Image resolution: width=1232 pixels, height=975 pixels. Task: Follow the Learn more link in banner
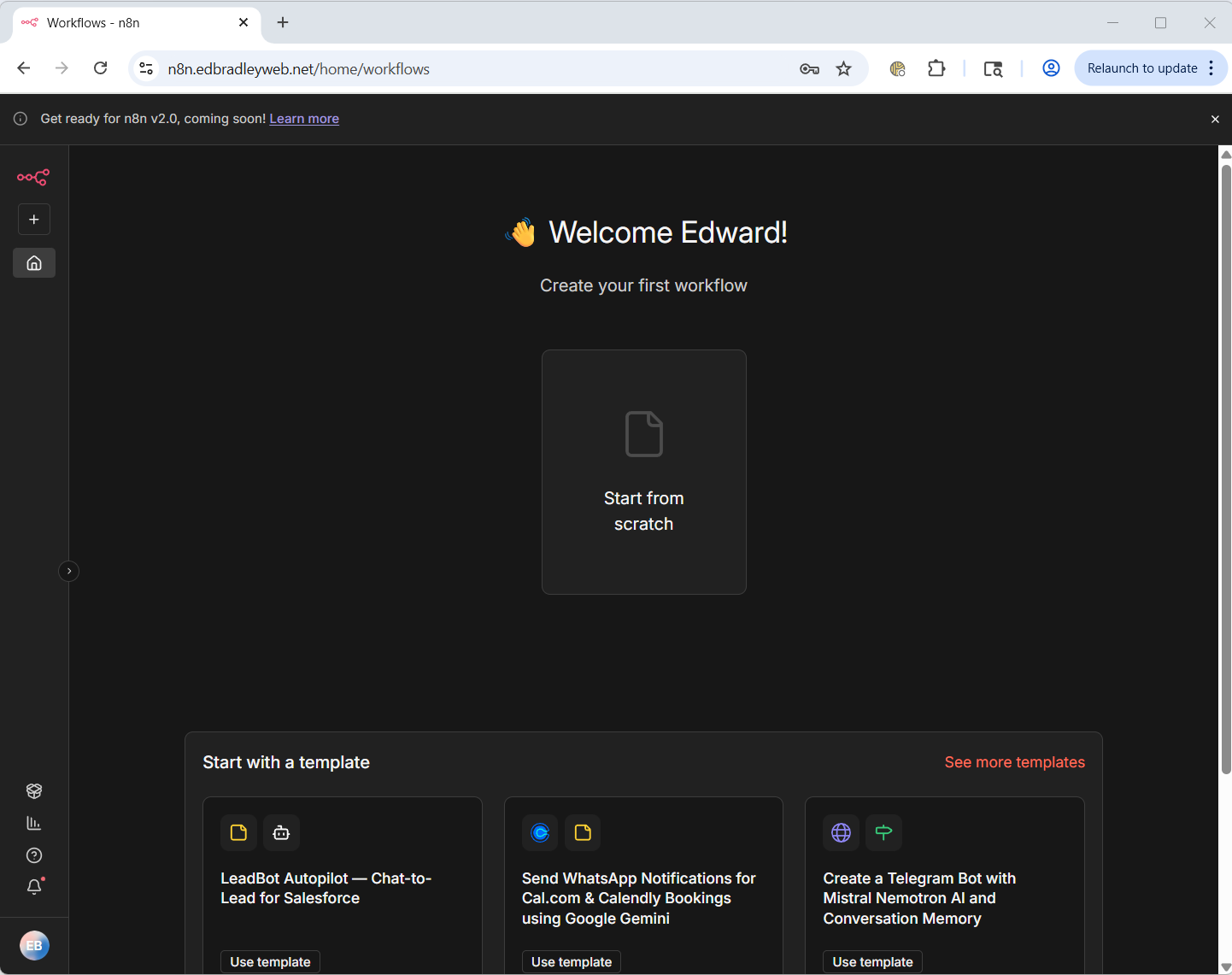[x=304, y=119]
